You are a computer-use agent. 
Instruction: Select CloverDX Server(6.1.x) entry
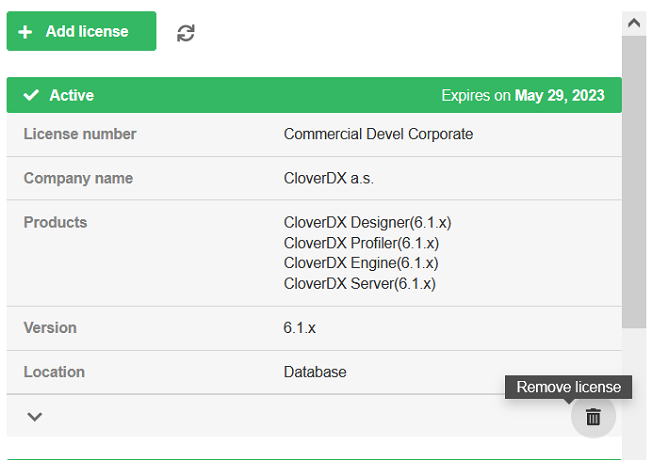pyautogui.click(x=360, y=284)
